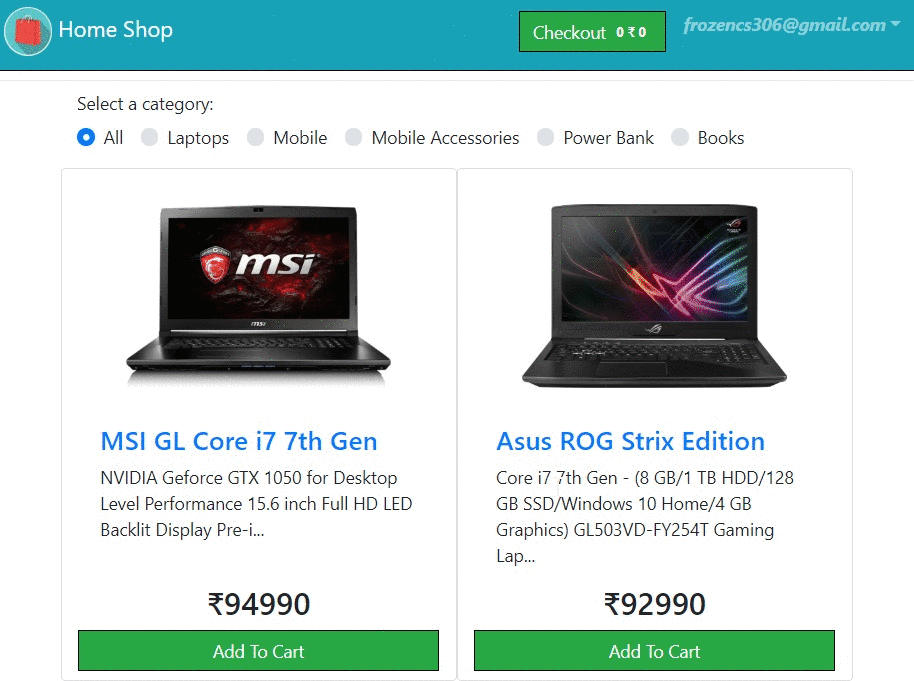Open the MSI GL Core i7 7th Gen title link
Image resolution: width=914 pixels, height=681 pixels.
239,441
